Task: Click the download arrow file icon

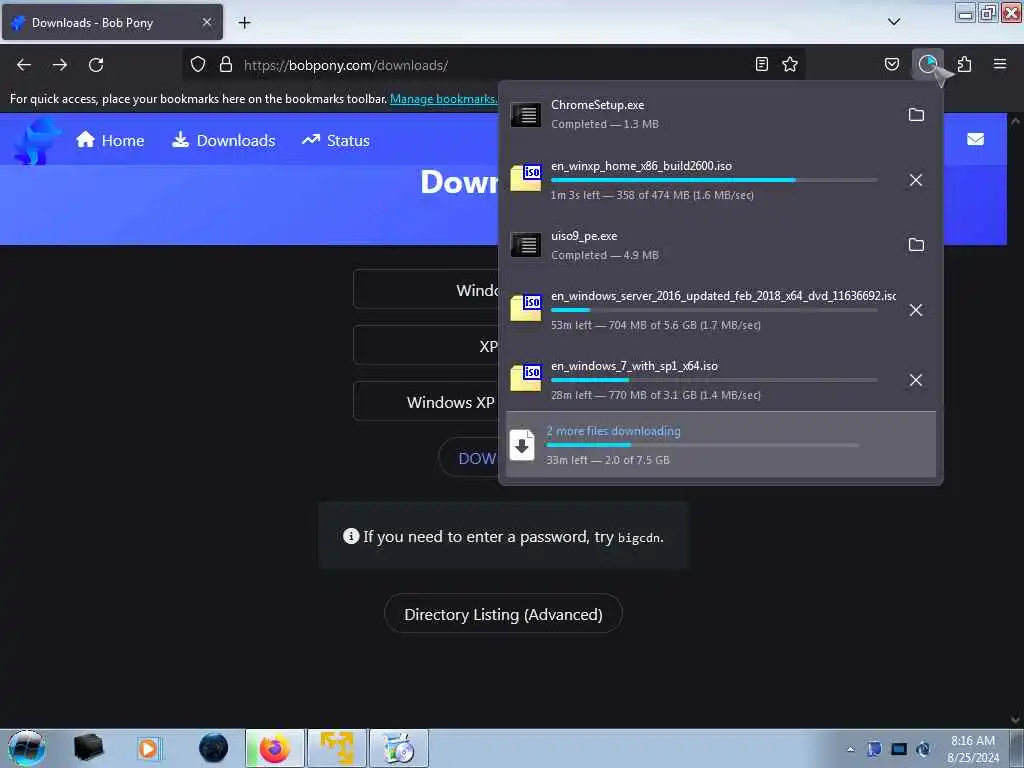Action: point(522,445)
